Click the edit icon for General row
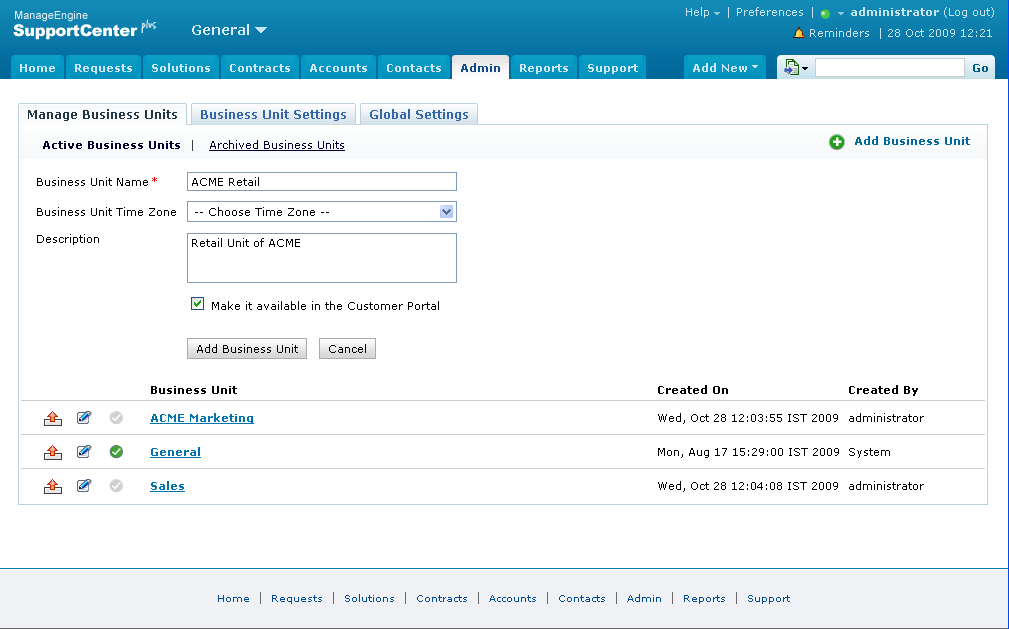The height and width of the screenshot is (629, 1009). point(84,451)
